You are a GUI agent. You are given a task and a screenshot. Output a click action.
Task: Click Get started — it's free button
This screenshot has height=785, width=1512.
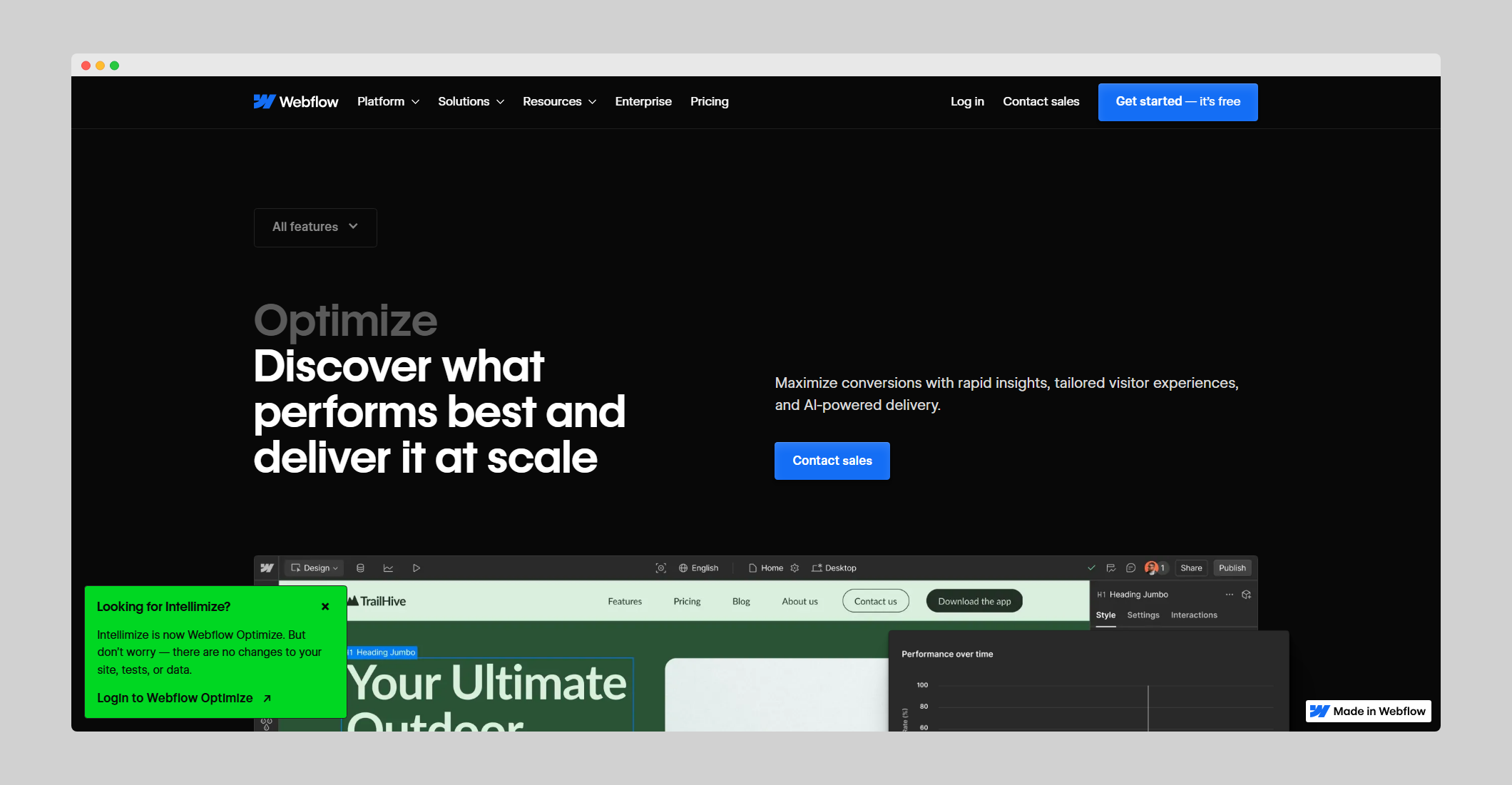(1178, 102)
